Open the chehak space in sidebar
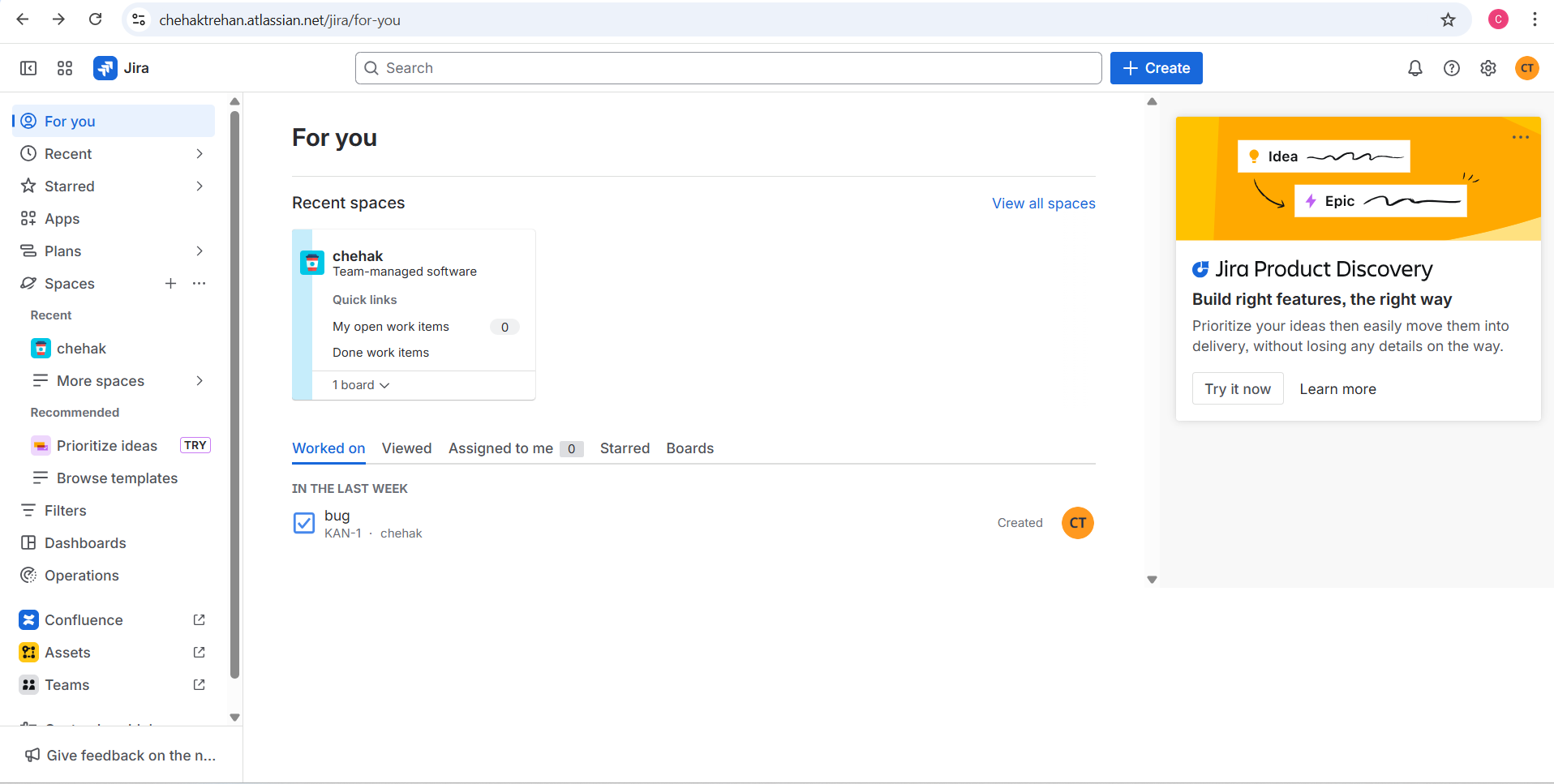 point(114,348)
